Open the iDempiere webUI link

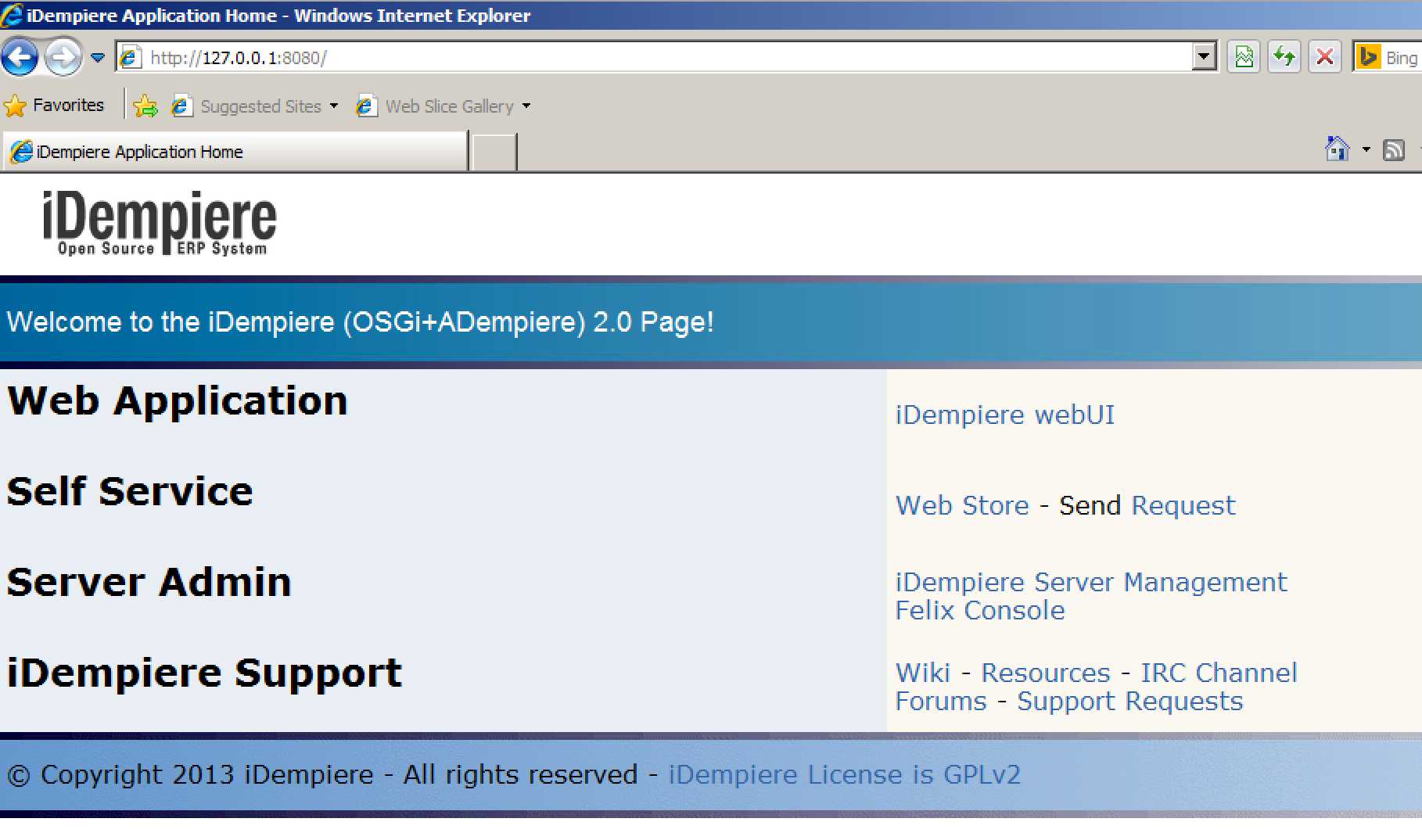[x=1005, y=415]
